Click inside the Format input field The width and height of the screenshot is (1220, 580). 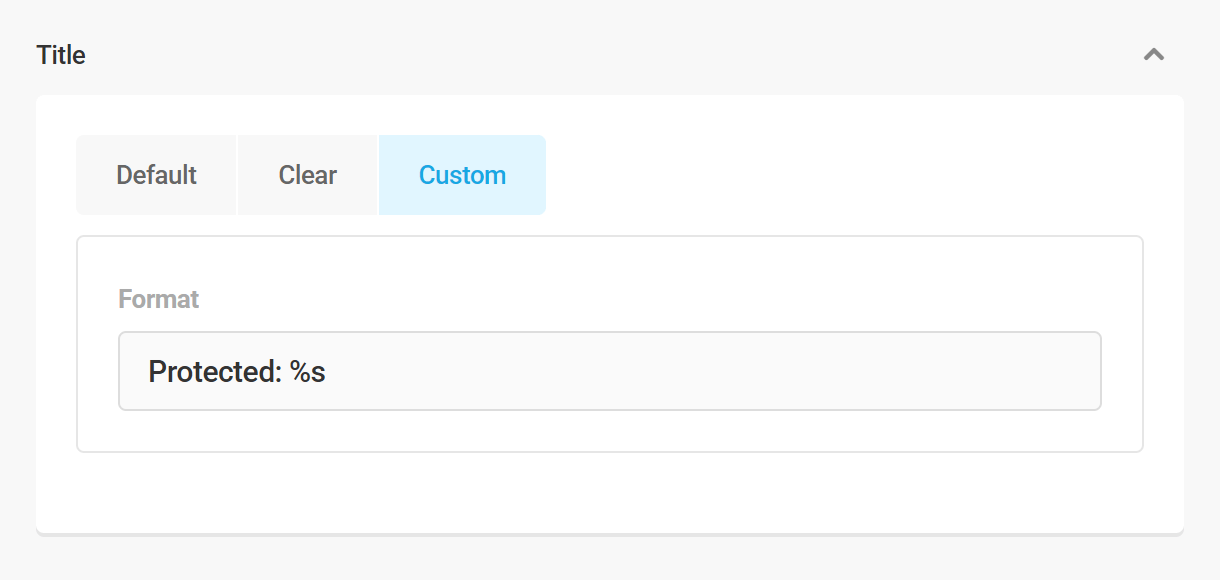click(x=609, y=370)
